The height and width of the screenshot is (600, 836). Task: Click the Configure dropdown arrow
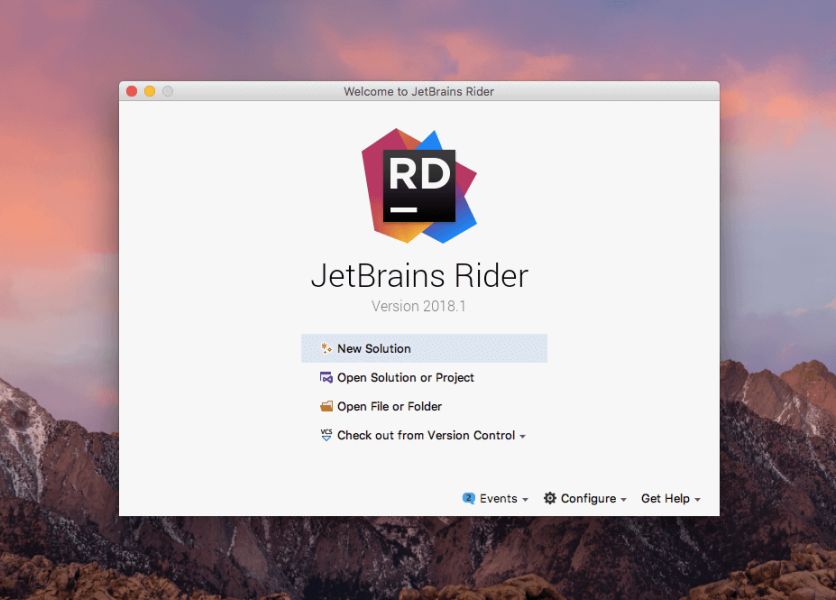pos(623,500)
